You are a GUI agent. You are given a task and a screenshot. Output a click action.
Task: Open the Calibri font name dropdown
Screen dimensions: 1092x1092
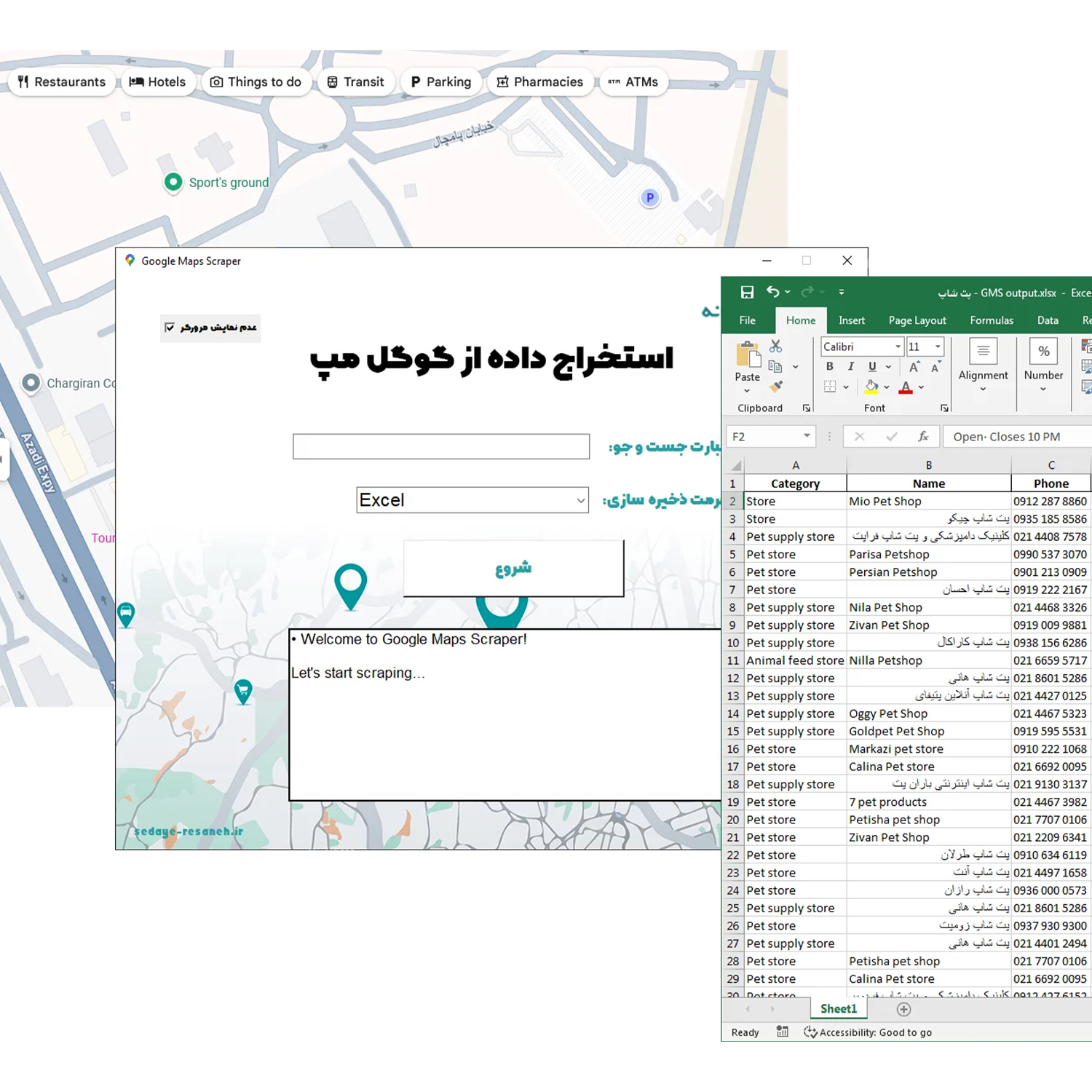898,347
